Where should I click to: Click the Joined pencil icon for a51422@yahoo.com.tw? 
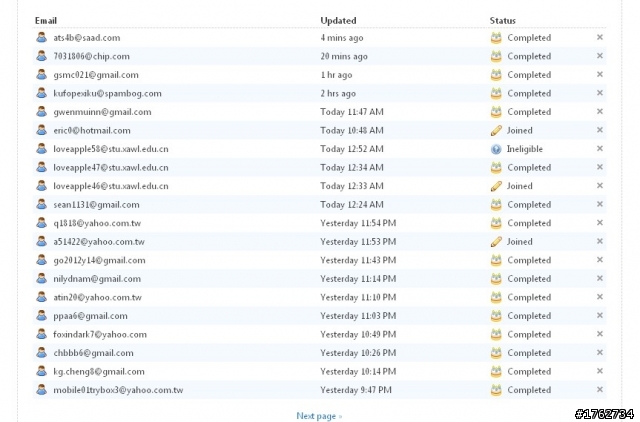click(x=496, y=242)
